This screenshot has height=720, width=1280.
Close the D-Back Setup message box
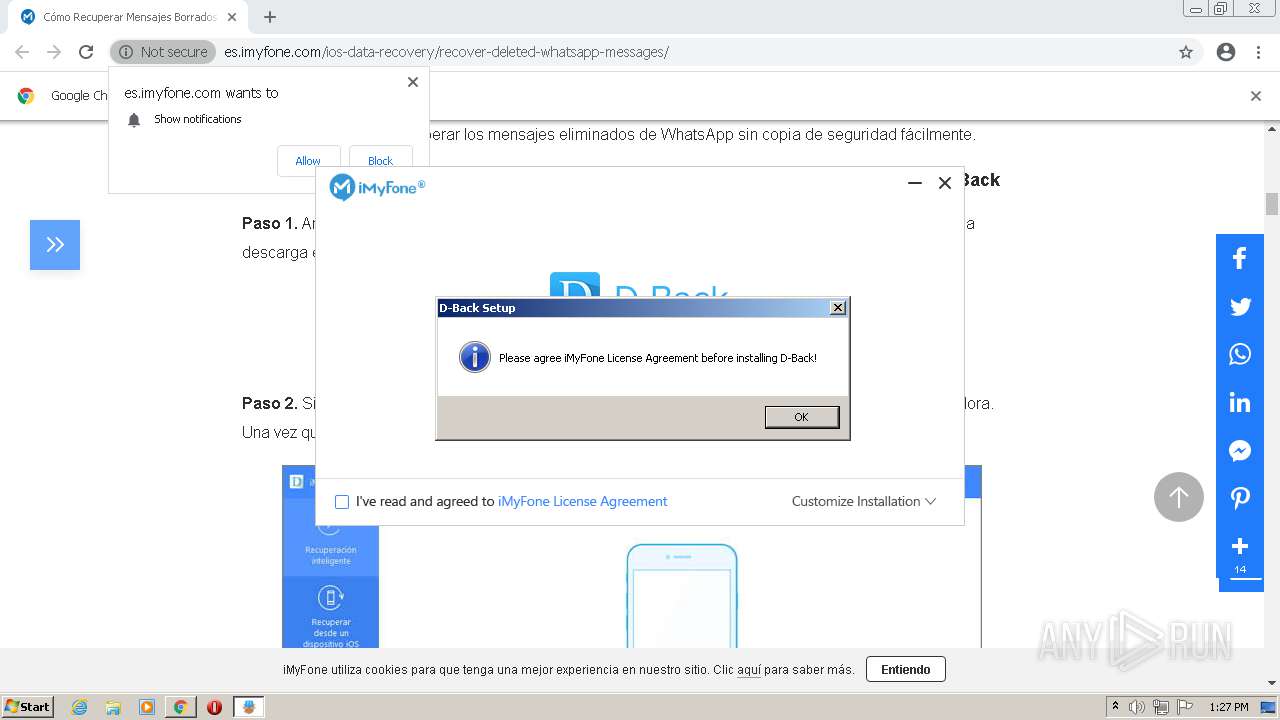coord(838,308)
